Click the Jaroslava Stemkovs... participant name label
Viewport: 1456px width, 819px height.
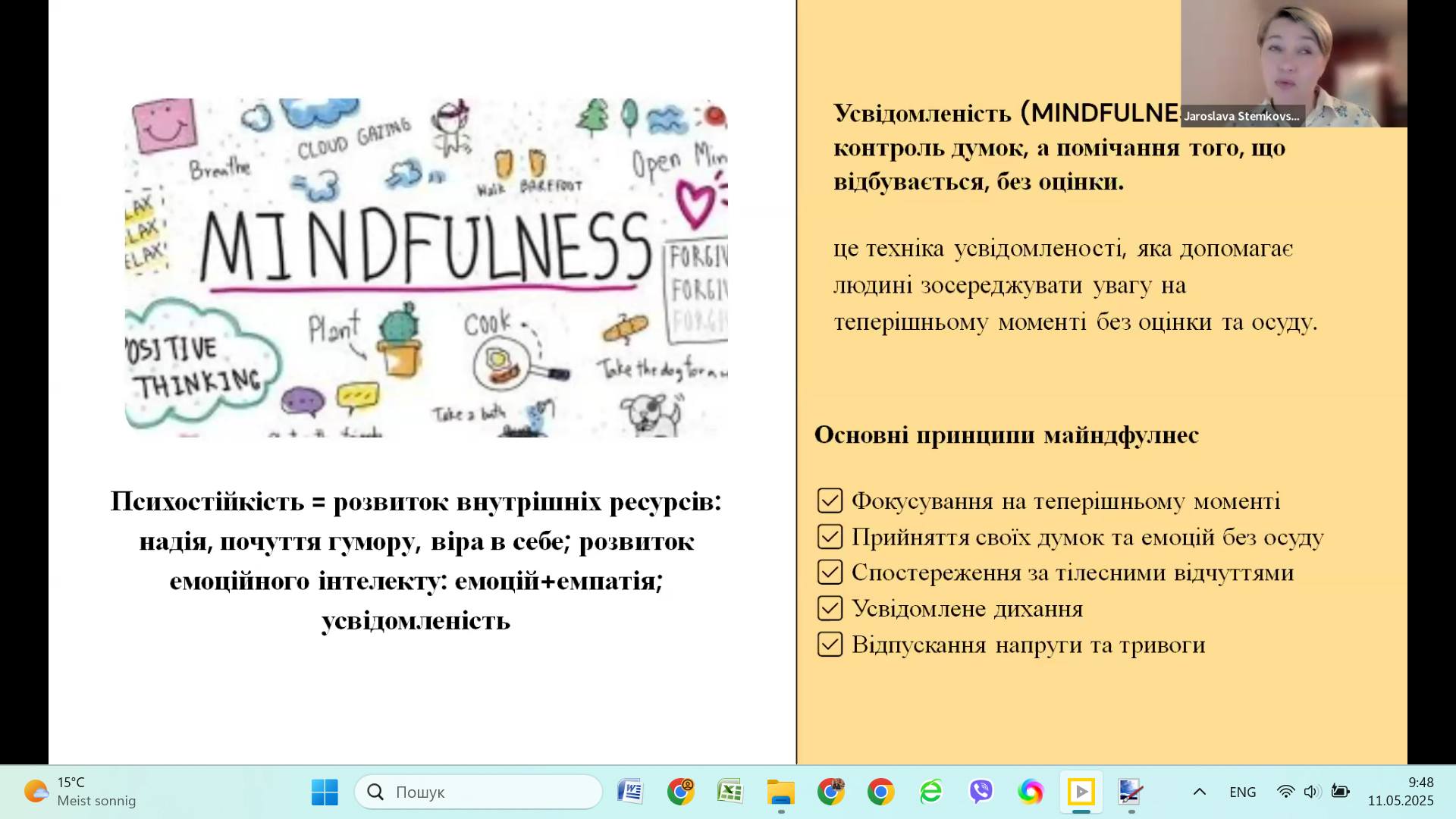[x=1241, y=116]
